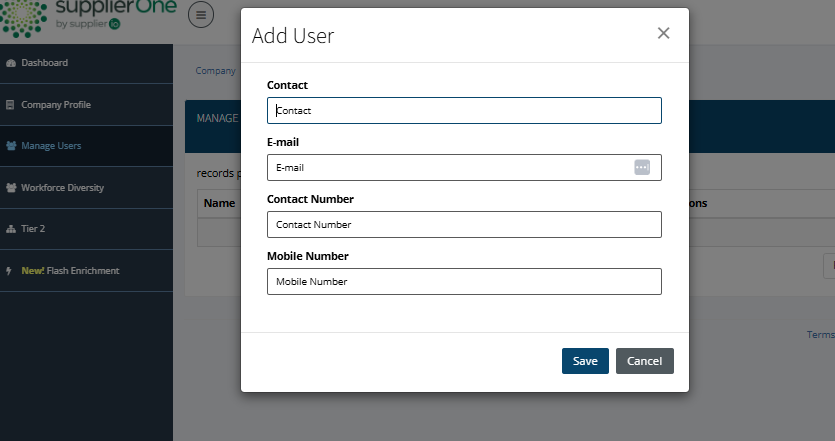
Task: Sort by the Name column header
Action: click(219, 203)
